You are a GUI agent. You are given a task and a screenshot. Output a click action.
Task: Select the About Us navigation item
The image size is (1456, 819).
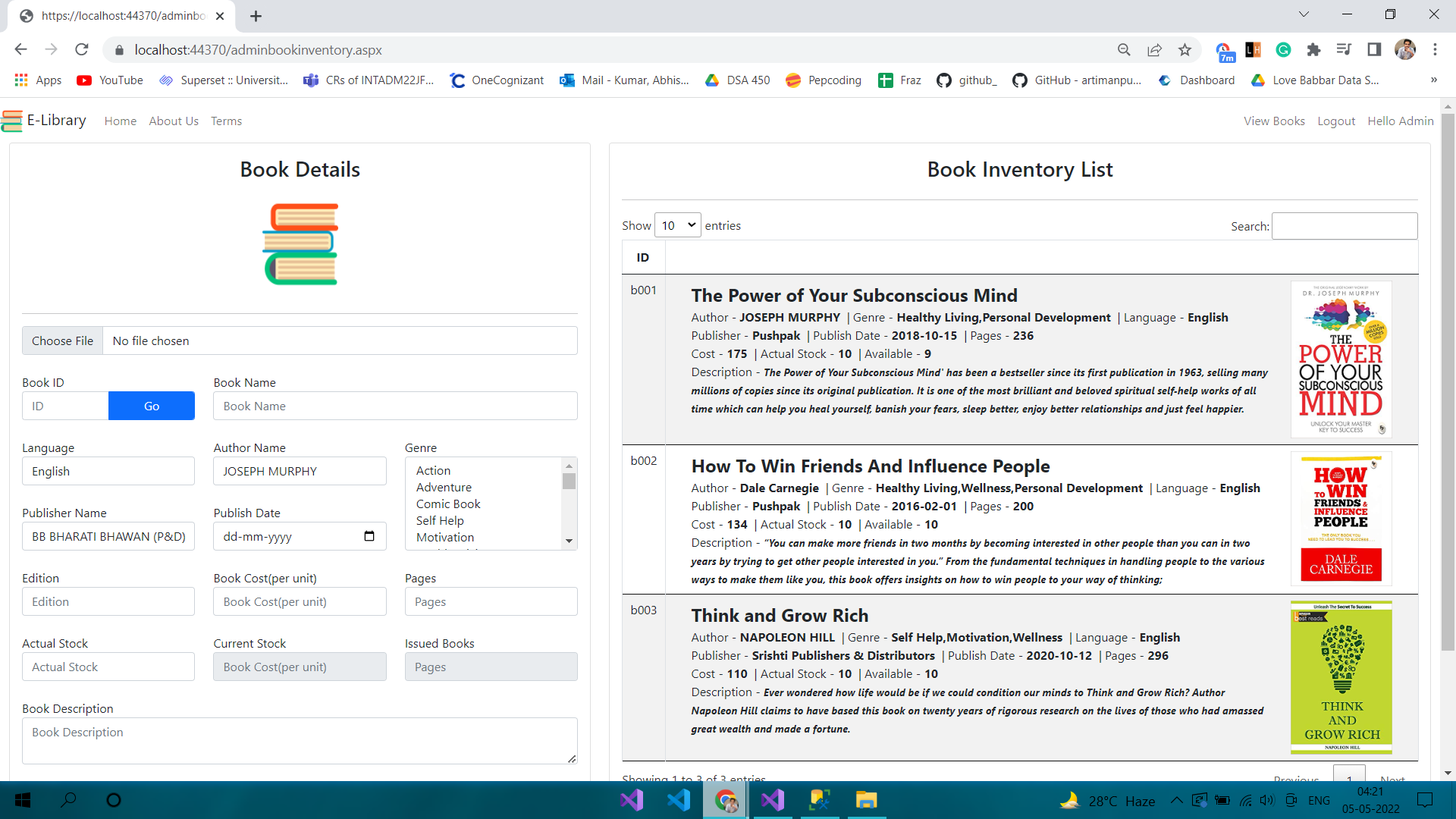click(174, 121)
